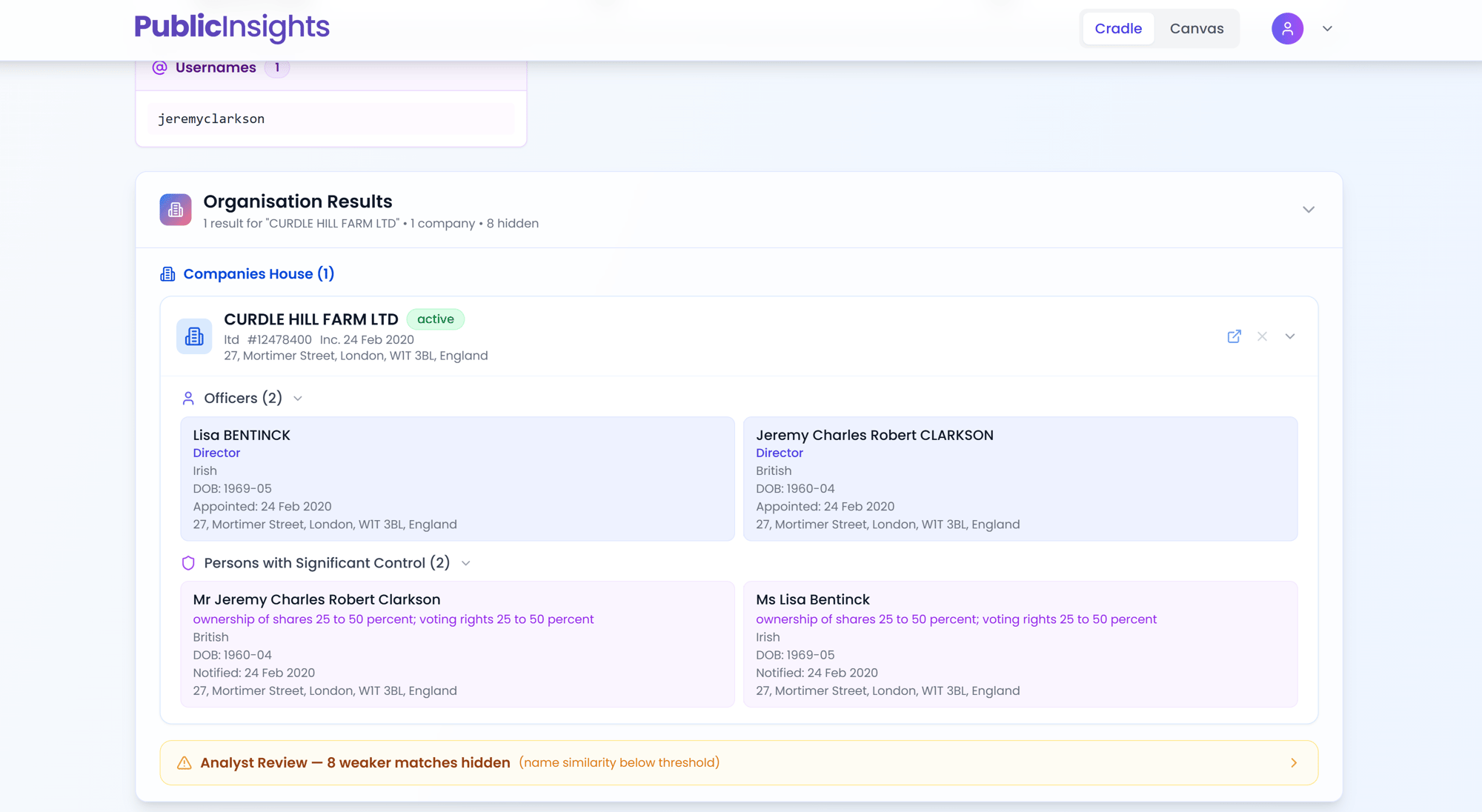Viewport: 1482px width, 812px height.
Task: Click the Analyst Review warning icon
Action: pyautogui.click(x=185, y=763)
